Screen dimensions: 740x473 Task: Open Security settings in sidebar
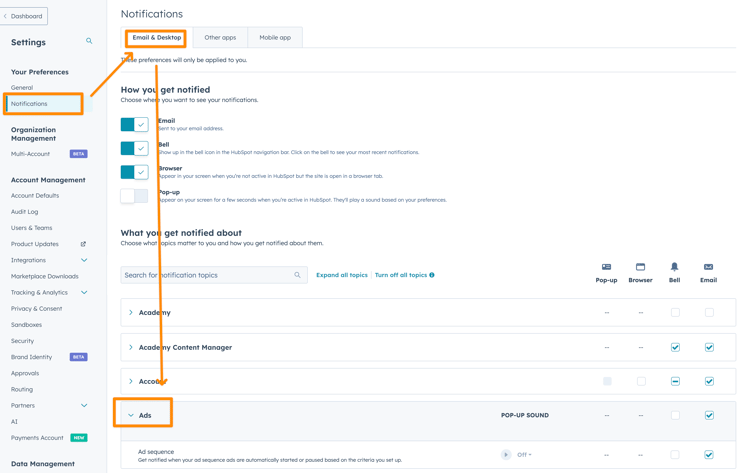(x=22, y=341)
